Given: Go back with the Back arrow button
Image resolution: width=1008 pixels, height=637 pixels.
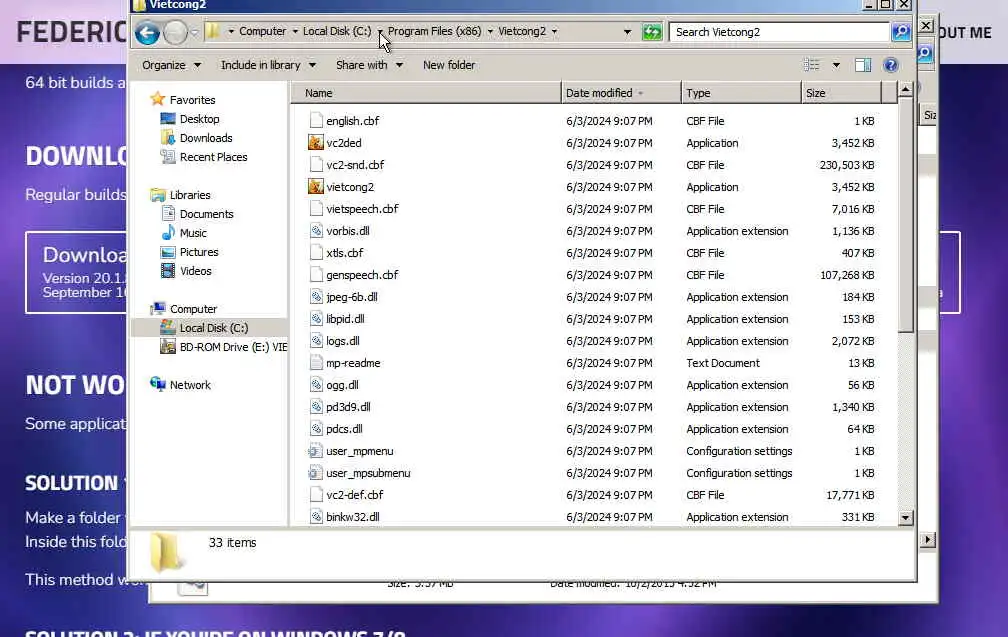Looking at the screenshot, I should click(147, 32).
